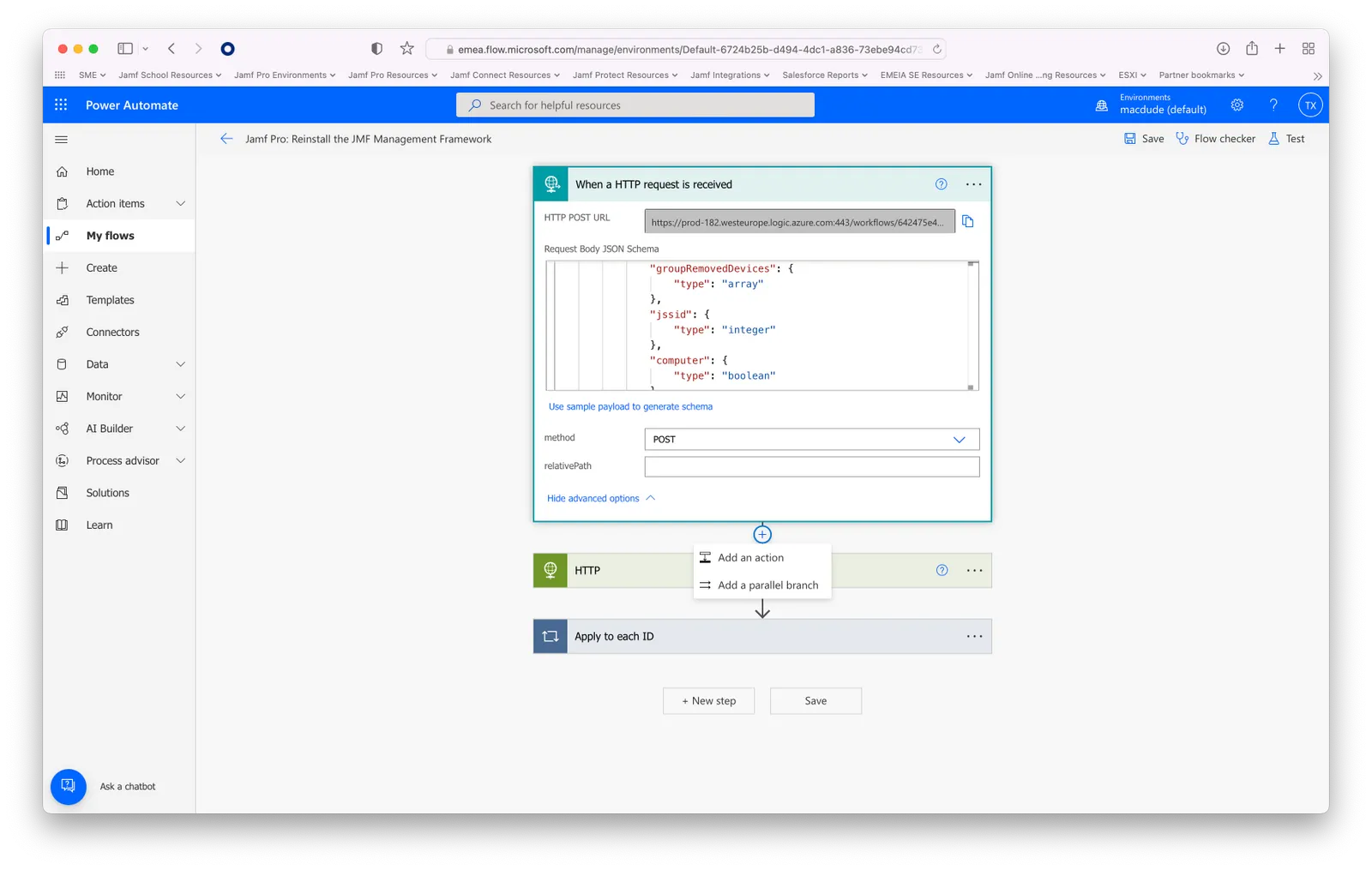Copy the HTTP POST URL icon
This screenshot has width=1372, height=870.
pyautogui.click(x=967, y=221)
